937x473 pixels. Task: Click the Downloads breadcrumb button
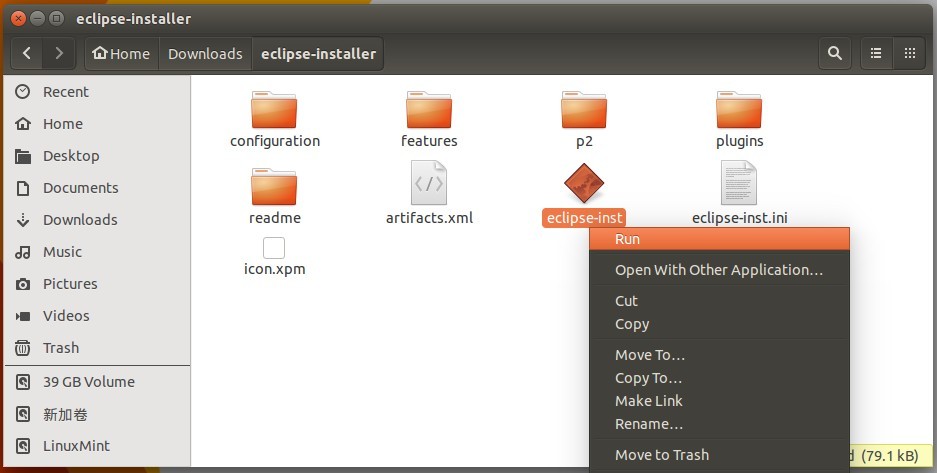click(205, 54)
